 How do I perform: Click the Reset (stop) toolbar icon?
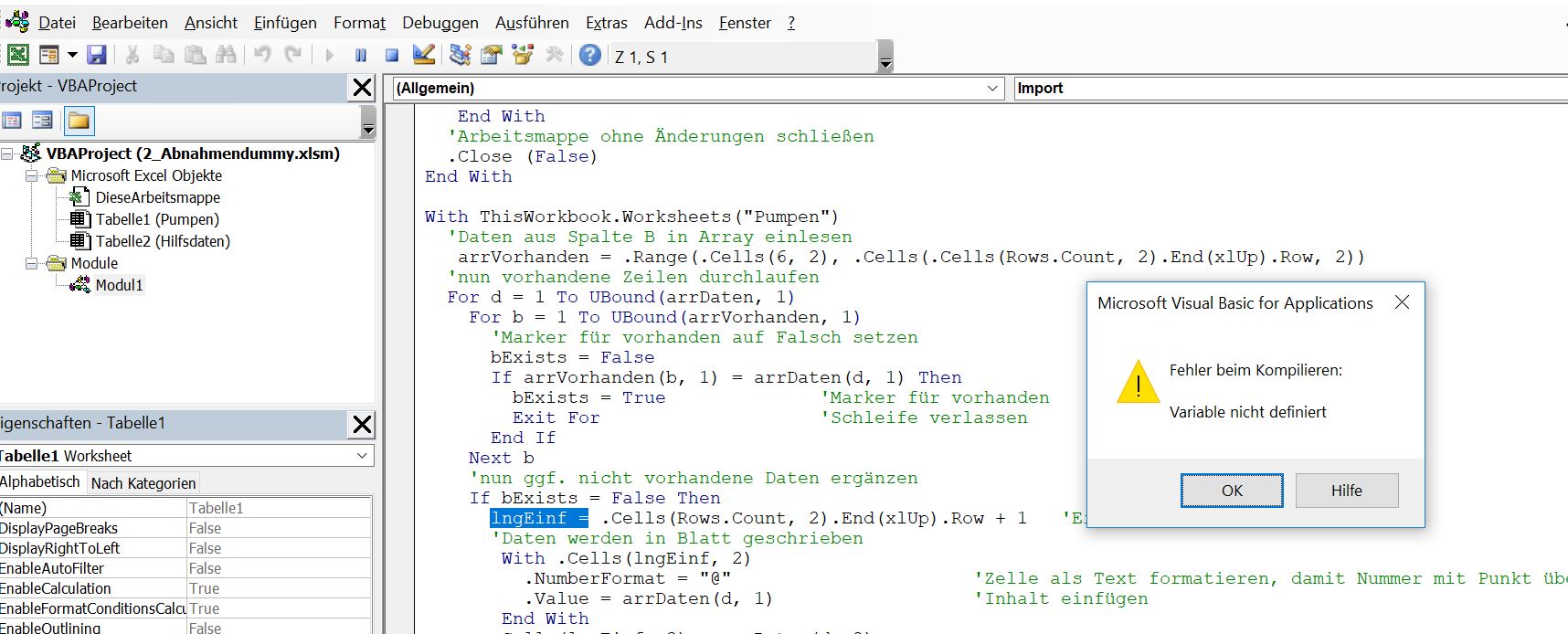click(392, 56)
